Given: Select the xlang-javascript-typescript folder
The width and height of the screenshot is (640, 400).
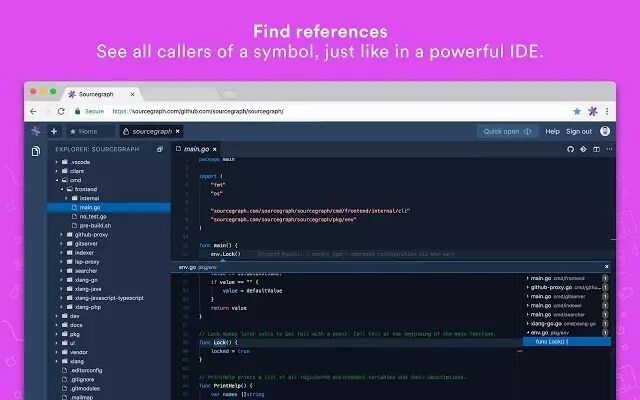Looking at the screenshot, I should click(109, 298).
